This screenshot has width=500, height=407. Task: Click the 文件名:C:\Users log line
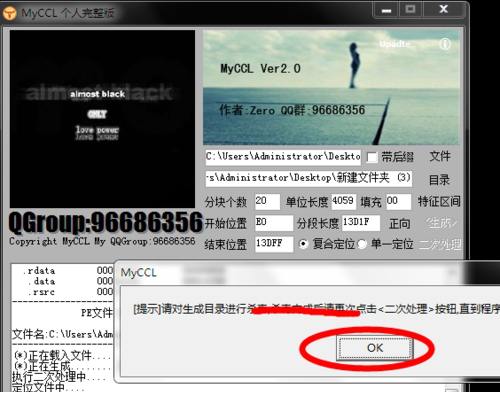[x=63, y=334]
